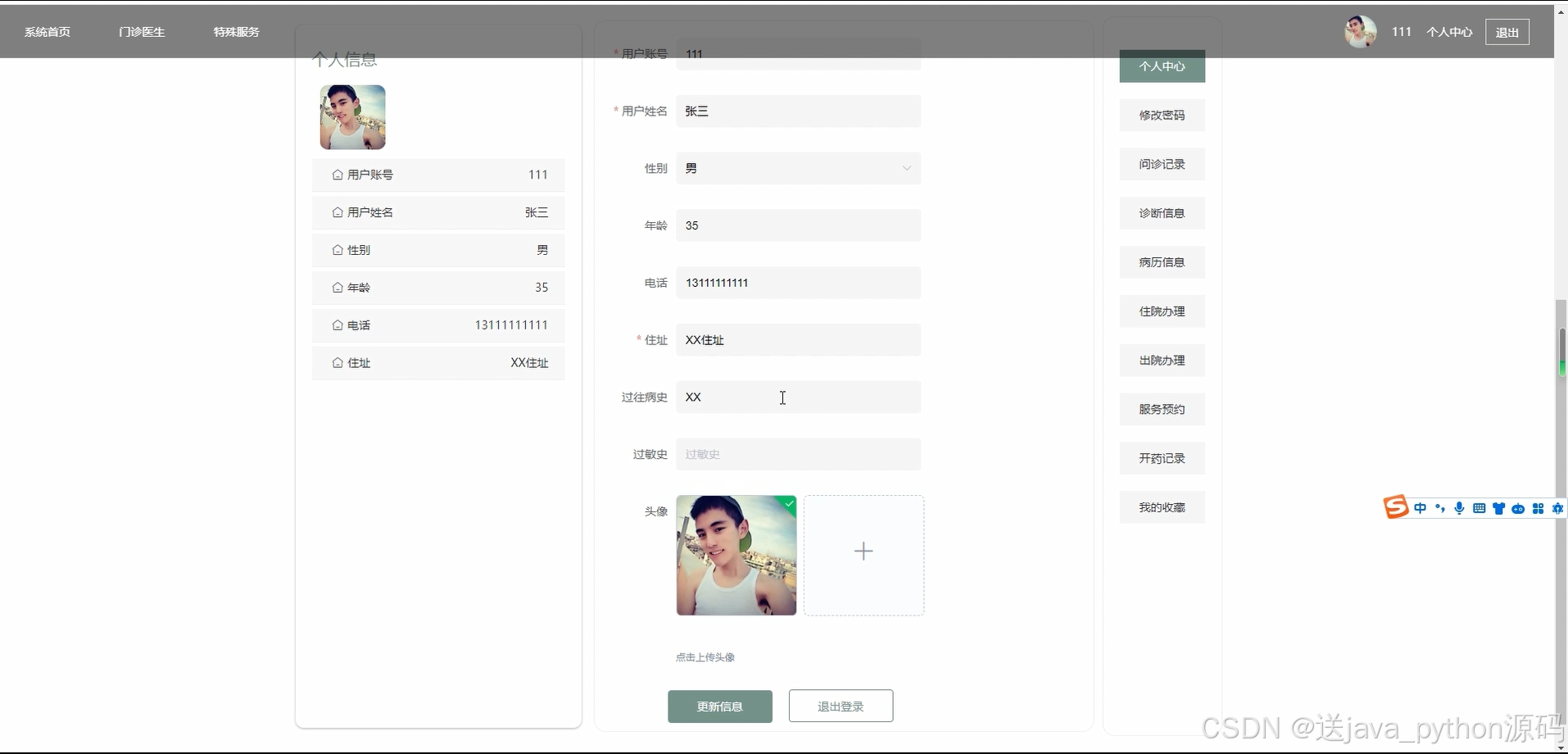This screenshot has width=1568, height=754.
Task: Click the user avatar in the top bar
Action: click(1360, 32)
